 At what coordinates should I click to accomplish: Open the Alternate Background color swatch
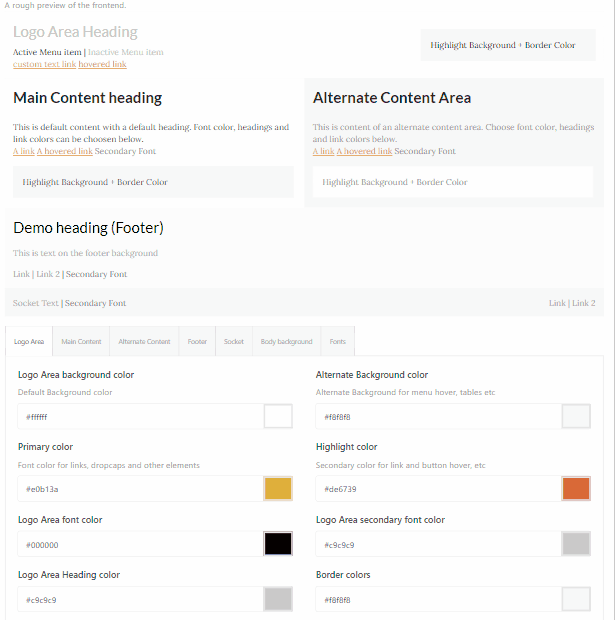576,416
